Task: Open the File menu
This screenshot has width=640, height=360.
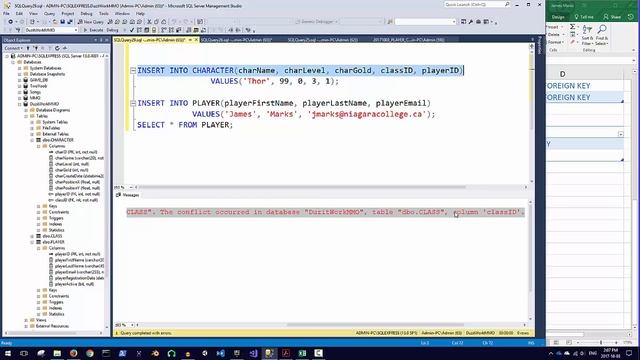Action: 7,13
